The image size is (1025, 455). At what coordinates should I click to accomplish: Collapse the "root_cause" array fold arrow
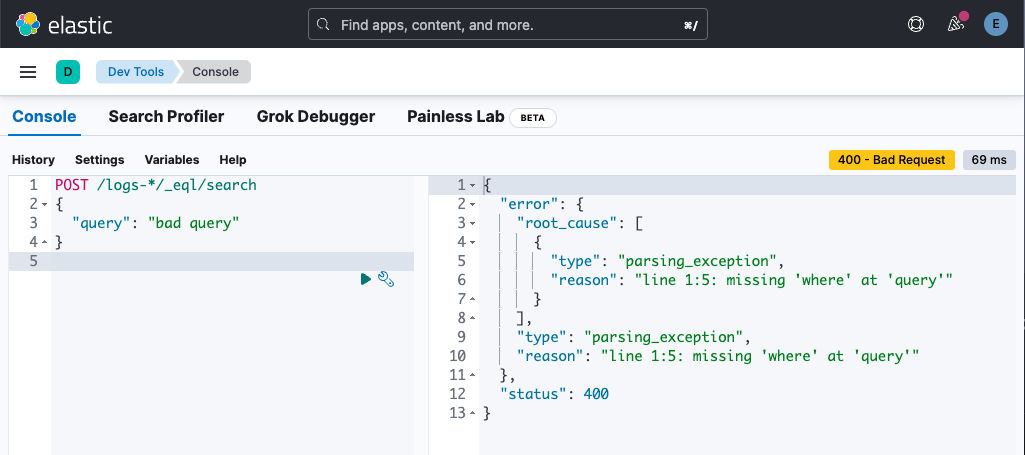click(x=473, y=223)
